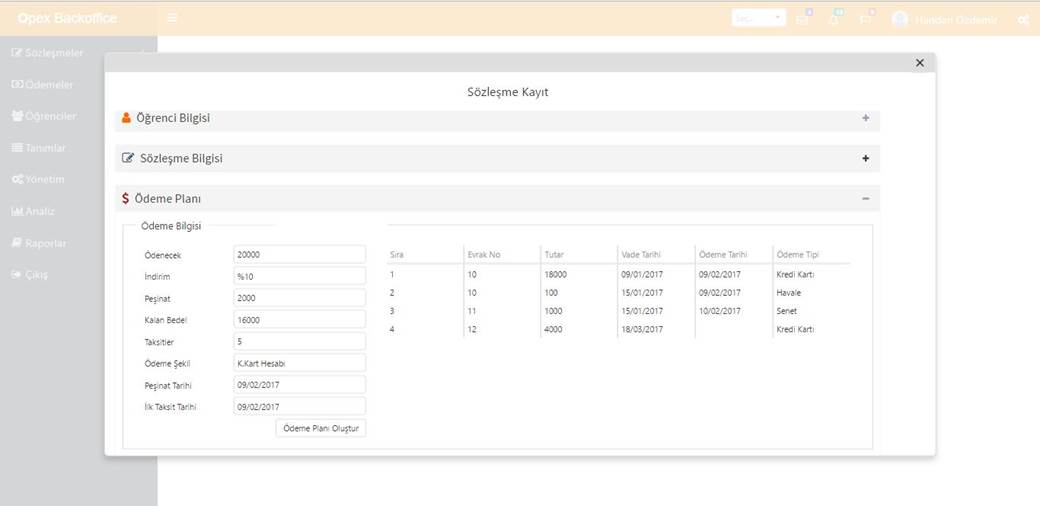The image size is (1040, 506).
Task: Open the notifications bell icon
Action: pyautogui.click(x=834, y=19)
